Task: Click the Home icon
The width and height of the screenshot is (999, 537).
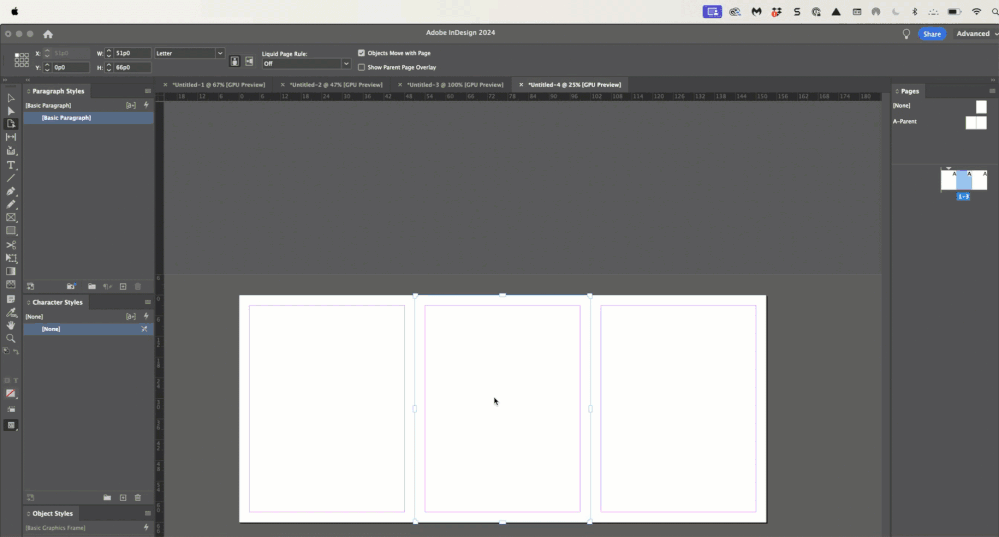Action: (x=48, y=34)
